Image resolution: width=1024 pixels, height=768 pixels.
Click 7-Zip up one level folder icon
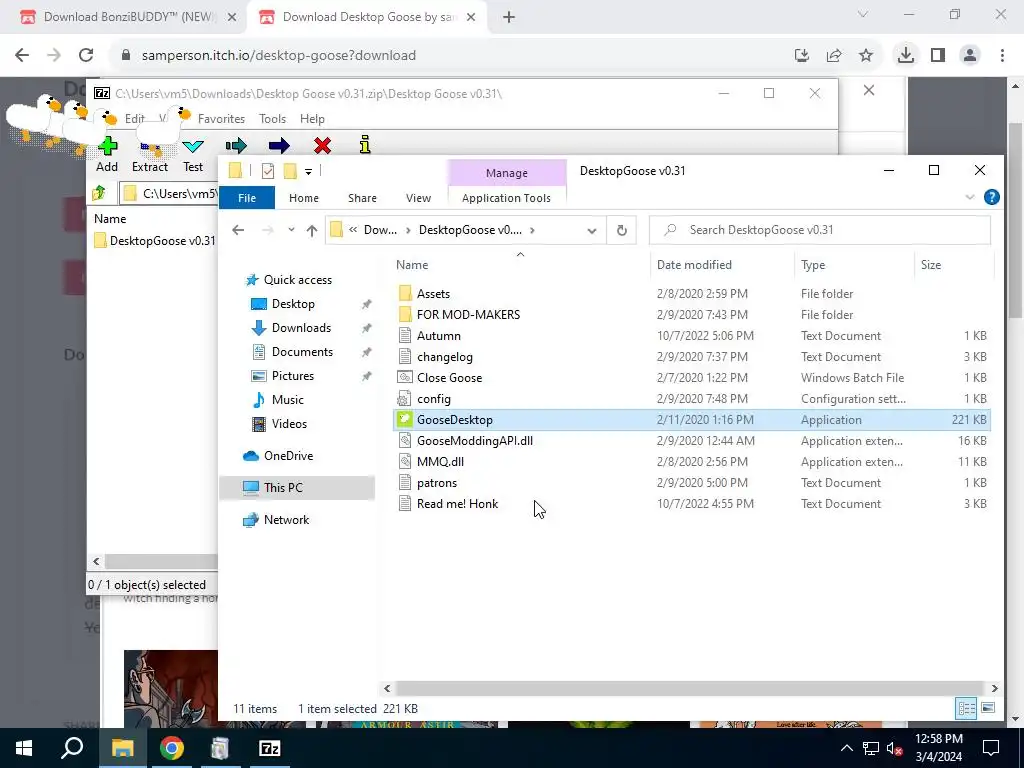point(99,193)
